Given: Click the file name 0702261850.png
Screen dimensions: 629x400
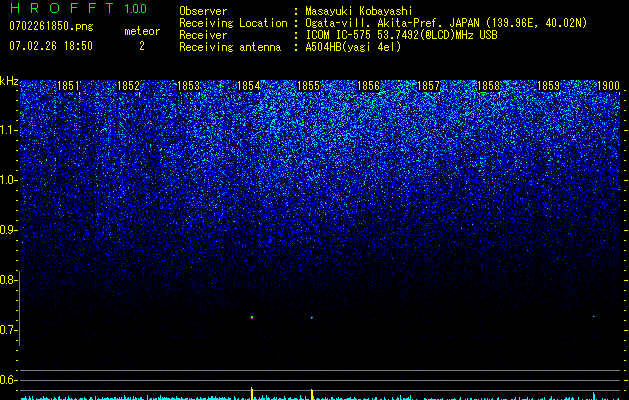Looking at the screenshot, I should (x=51, y=26).
